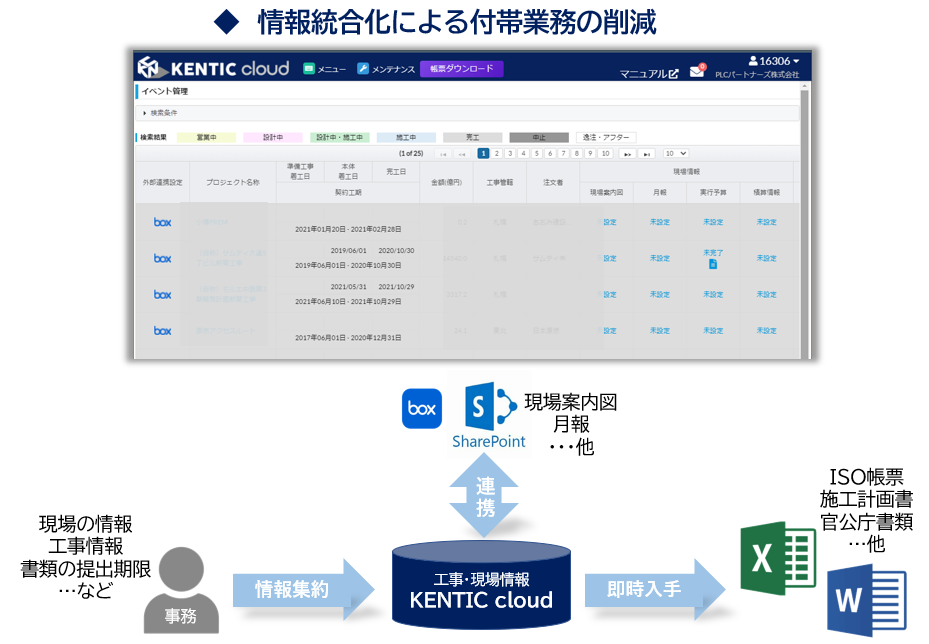Toggle the 営業中 status filter chip
This screenshot has width=929, height=644.
coord(206,137)
